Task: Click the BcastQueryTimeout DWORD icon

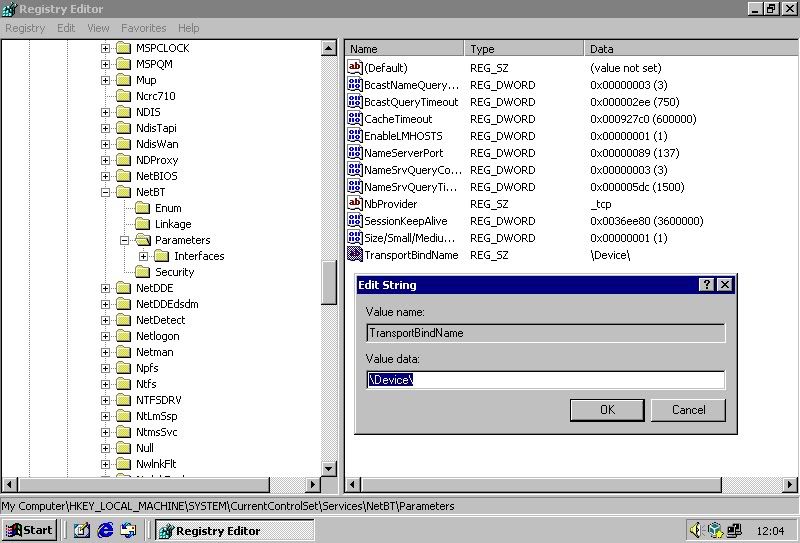Action: [x=355, y=102]
